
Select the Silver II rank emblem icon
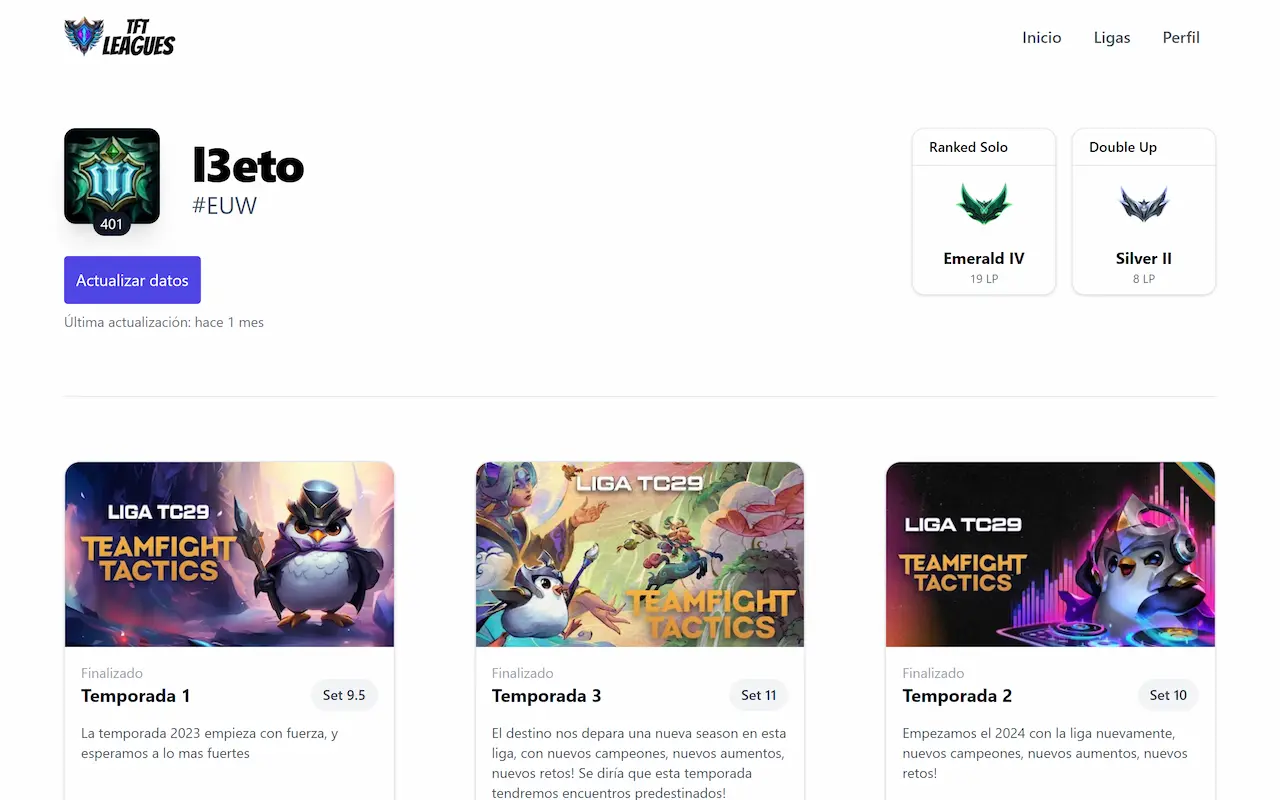[x=1143, y=204]
